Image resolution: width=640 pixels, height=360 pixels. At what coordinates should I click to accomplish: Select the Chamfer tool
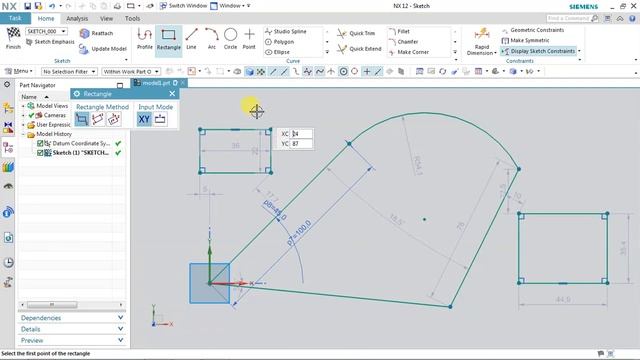tap(403, 42)
